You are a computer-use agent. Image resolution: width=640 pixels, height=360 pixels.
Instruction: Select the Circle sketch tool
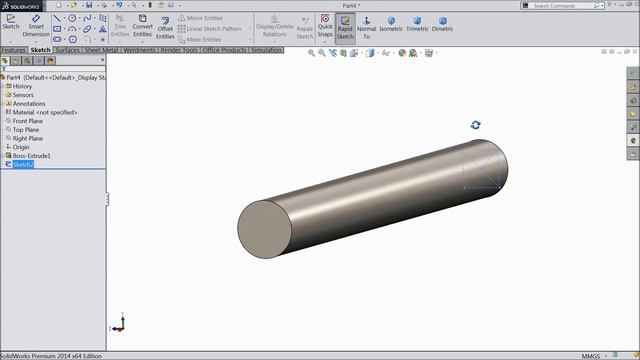[72, 18]
